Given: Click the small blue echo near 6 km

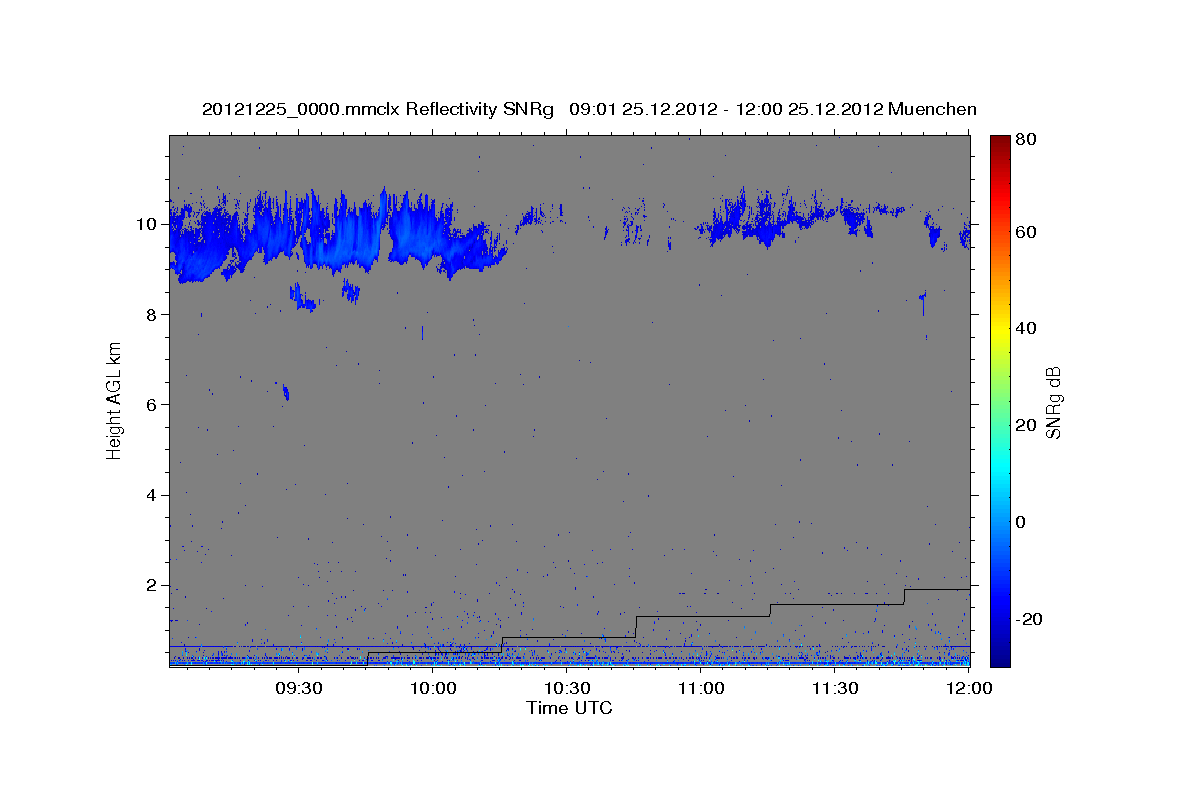Looking at the screenshot, I should (x=286, y=392).
